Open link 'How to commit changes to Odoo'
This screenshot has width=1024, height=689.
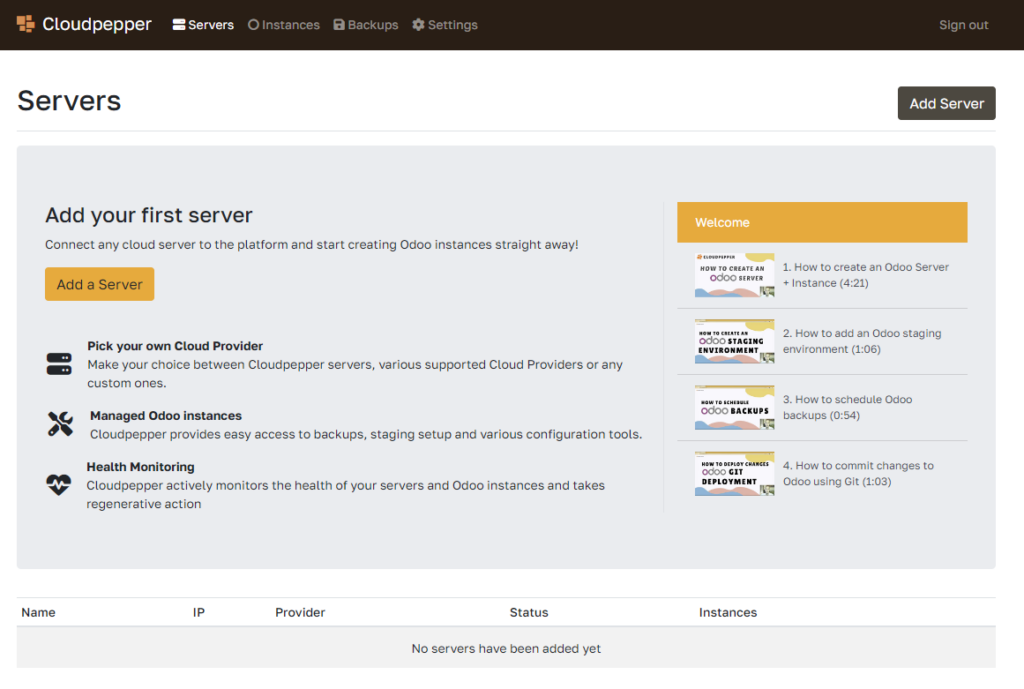pos(858,473)
